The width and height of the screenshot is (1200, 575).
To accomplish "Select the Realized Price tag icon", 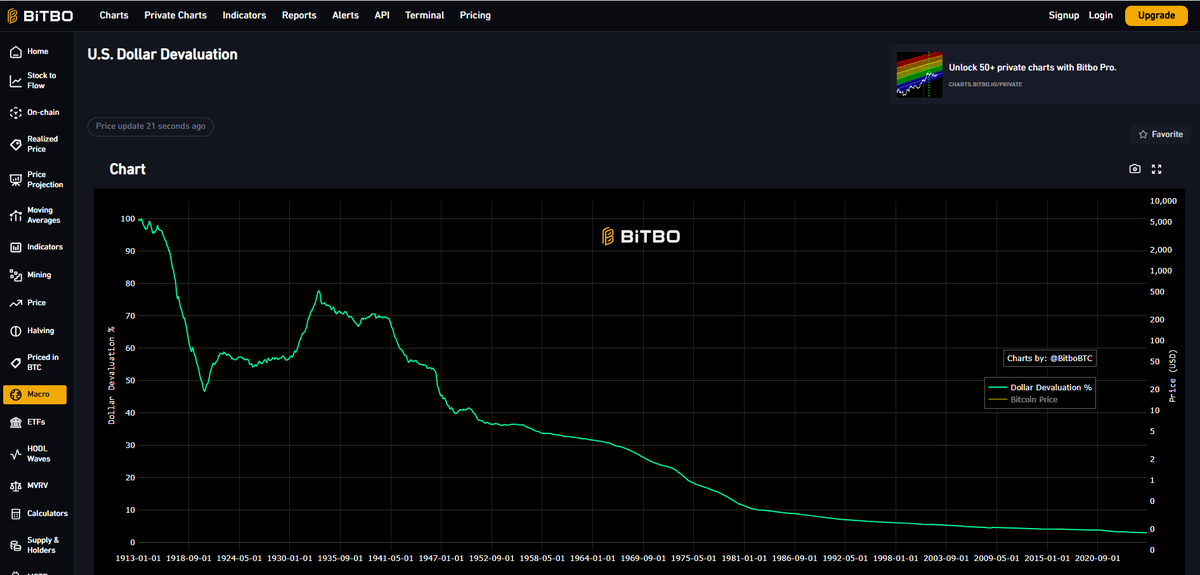I will tap(15, 144).
